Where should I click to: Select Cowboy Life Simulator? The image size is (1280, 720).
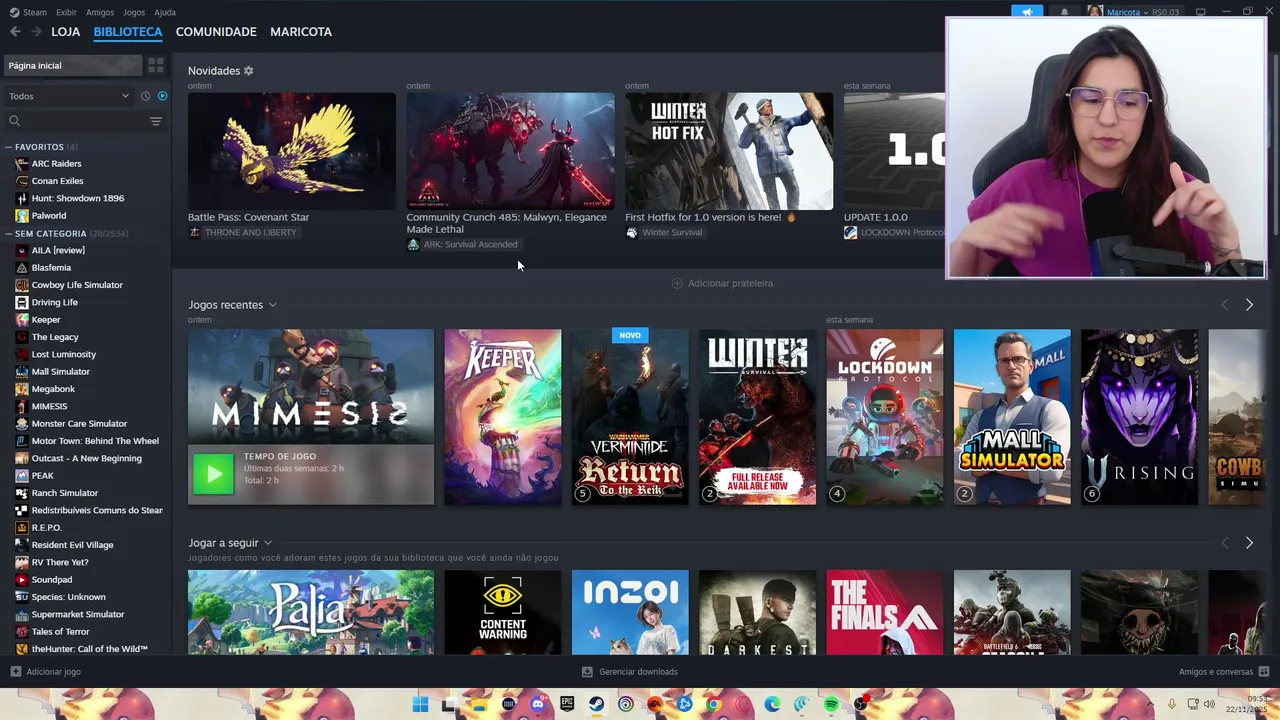(x=77, y=285)
